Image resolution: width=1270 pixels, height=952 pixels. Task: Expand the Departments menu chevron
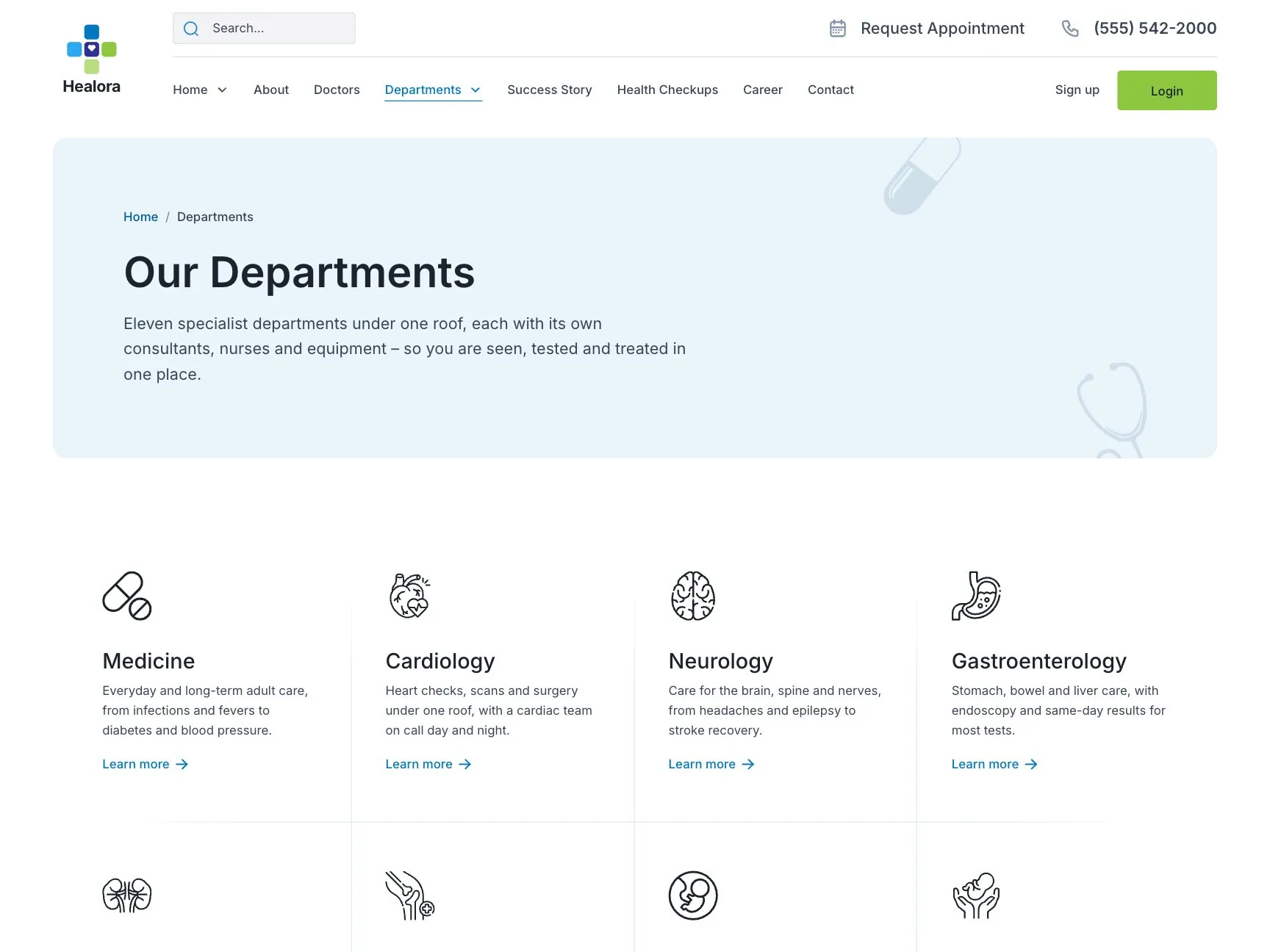pyautogui.click(x=476, y=90)
